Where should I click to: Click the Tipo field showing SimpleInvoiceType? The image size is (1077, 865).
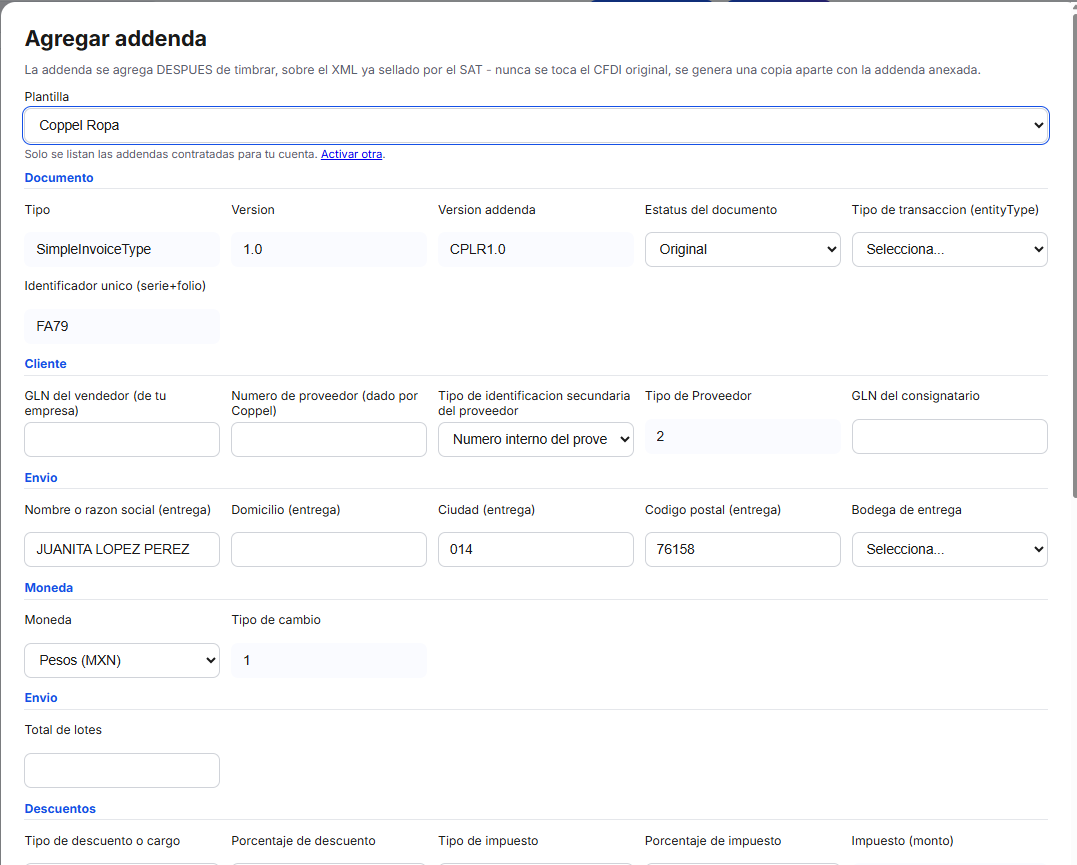point(122,249)
